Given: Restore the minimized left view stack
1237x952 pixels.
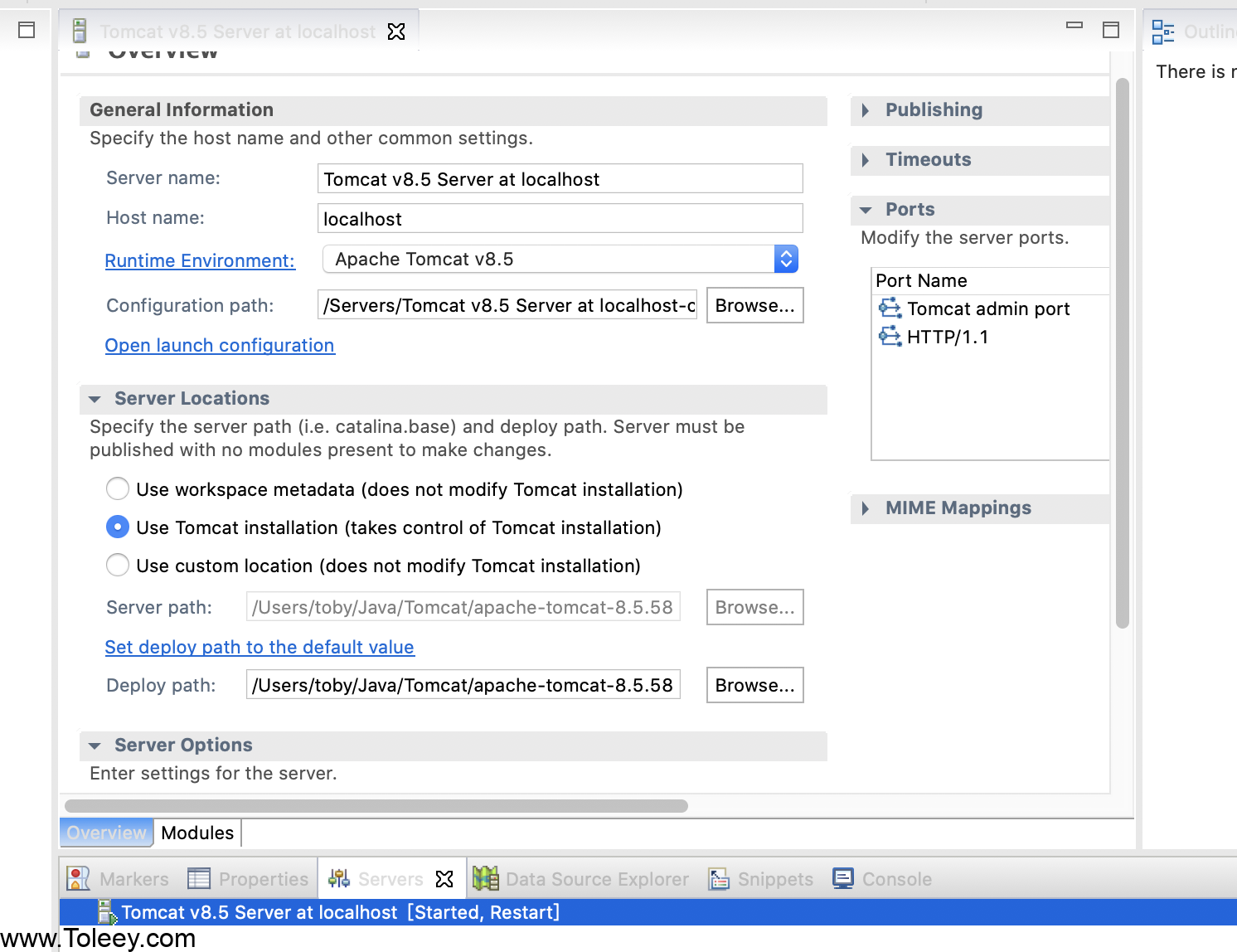Looking at the screenshot, I should click(27, 30).
